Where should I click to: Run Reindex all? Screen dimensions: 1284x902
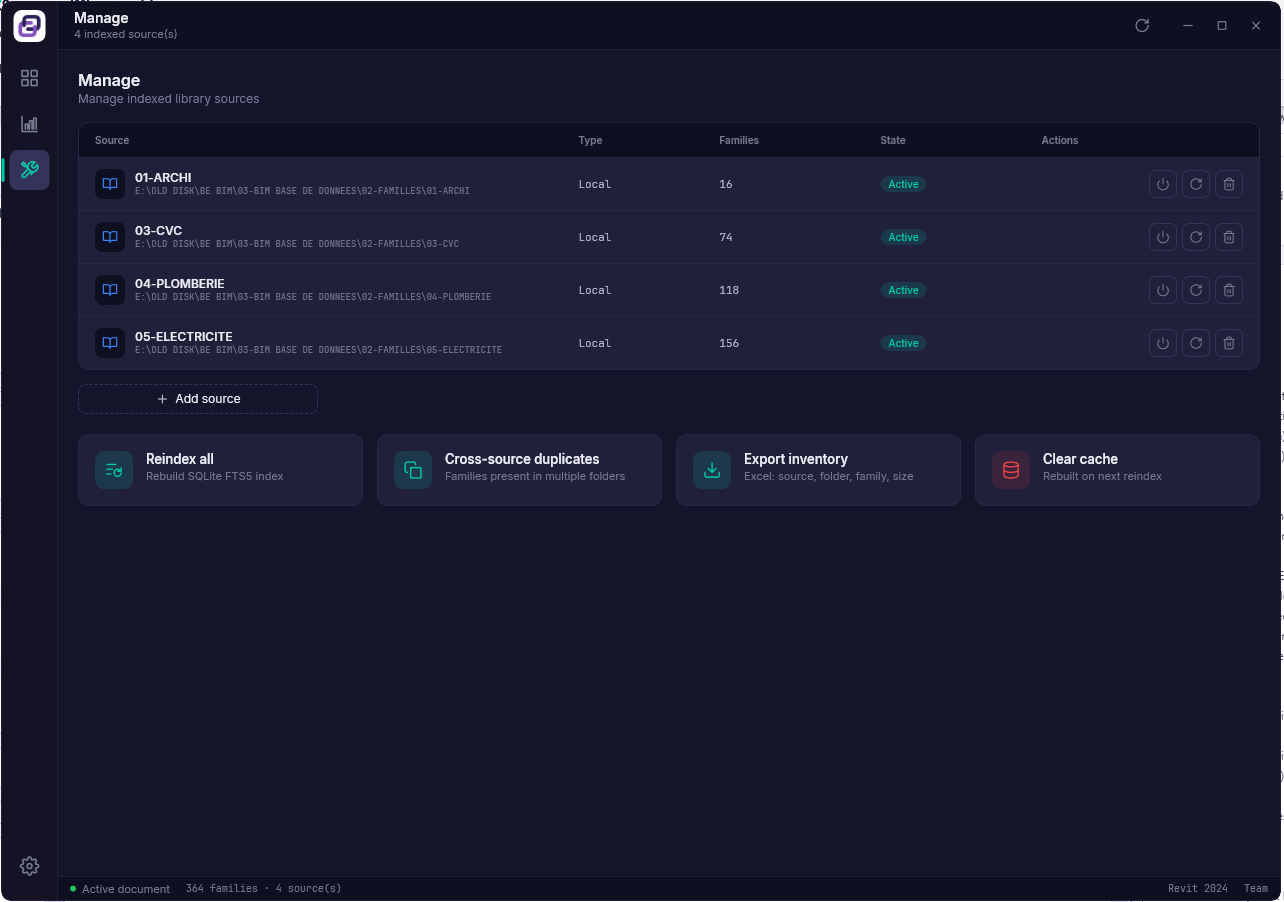220,470
